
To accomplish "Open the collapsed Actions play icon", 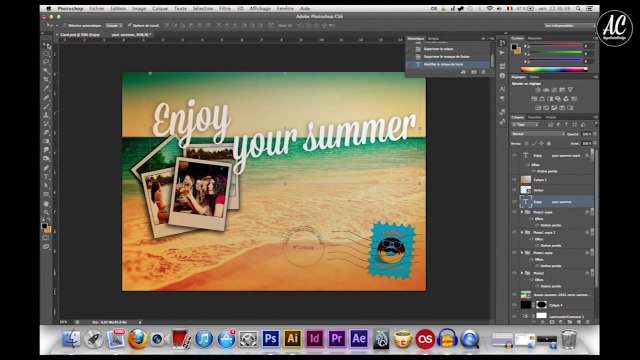I will tap(502, 53).
